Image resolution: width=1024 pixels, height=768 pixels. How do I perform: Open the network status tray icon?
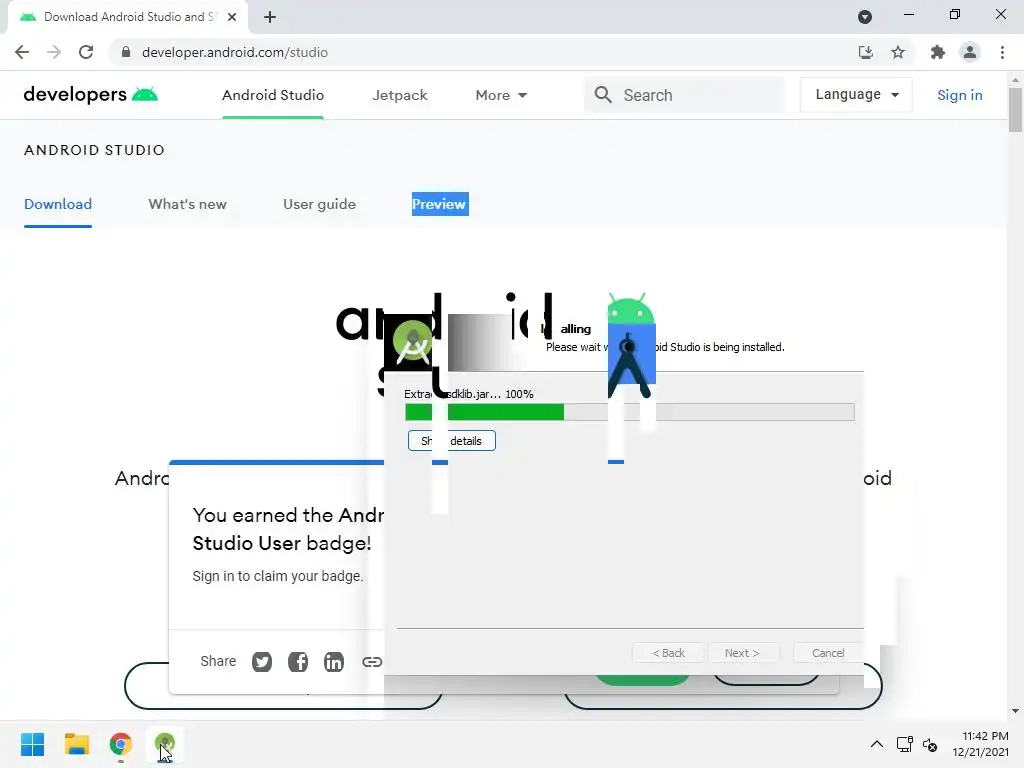904,744
